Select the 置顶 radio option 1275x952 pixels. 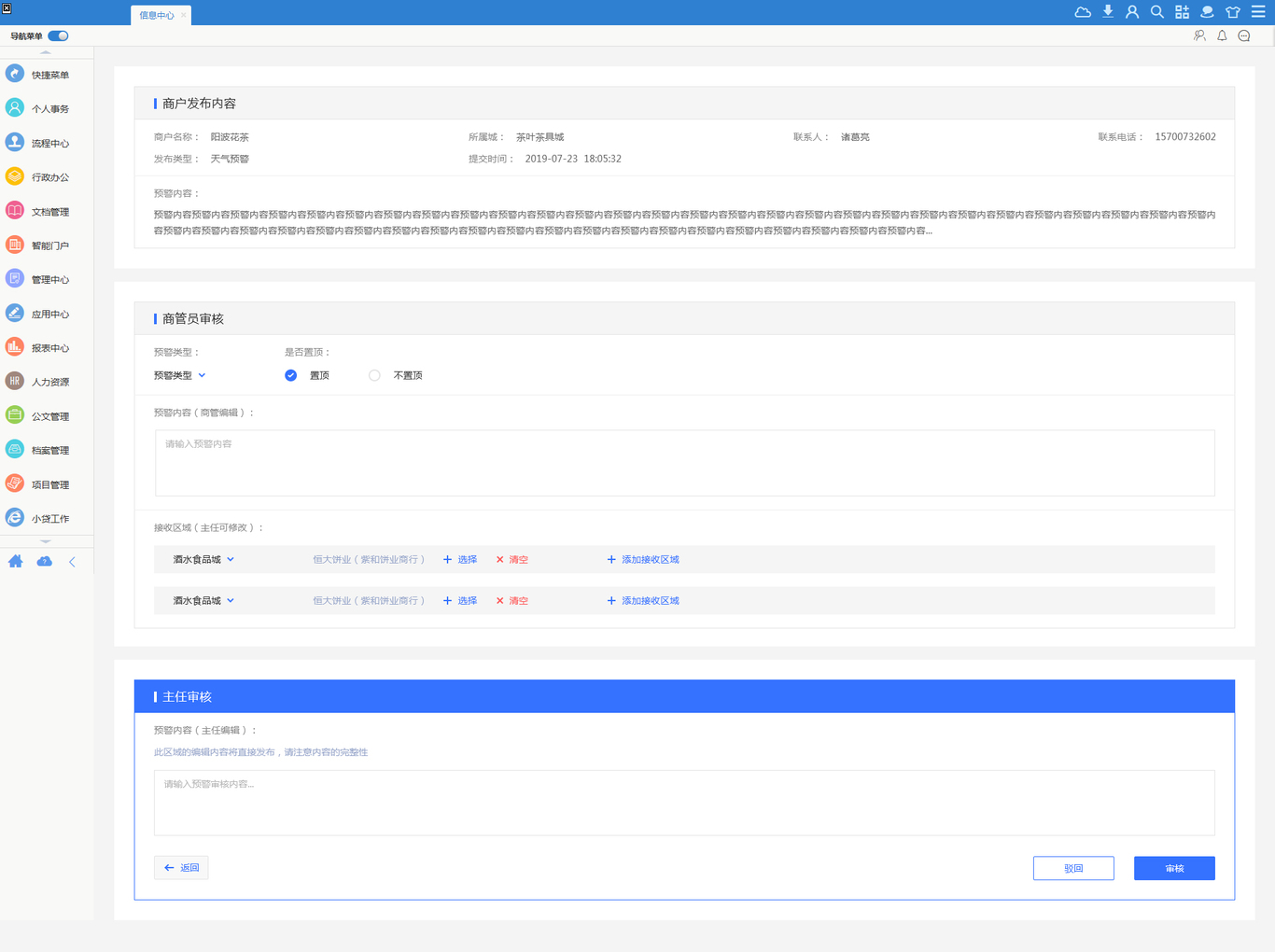point(291,375)
